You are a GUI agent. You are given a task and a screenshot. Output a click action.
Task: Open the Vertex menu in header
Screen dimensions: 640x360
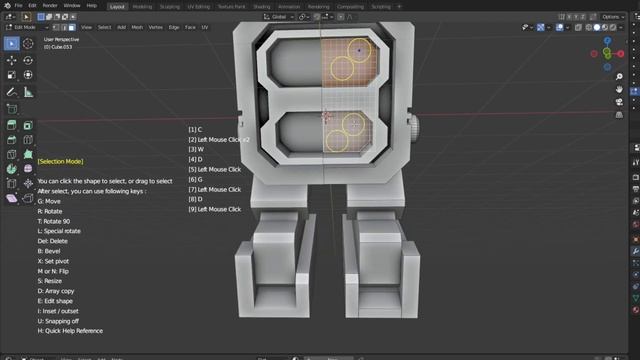click(156, 27)
